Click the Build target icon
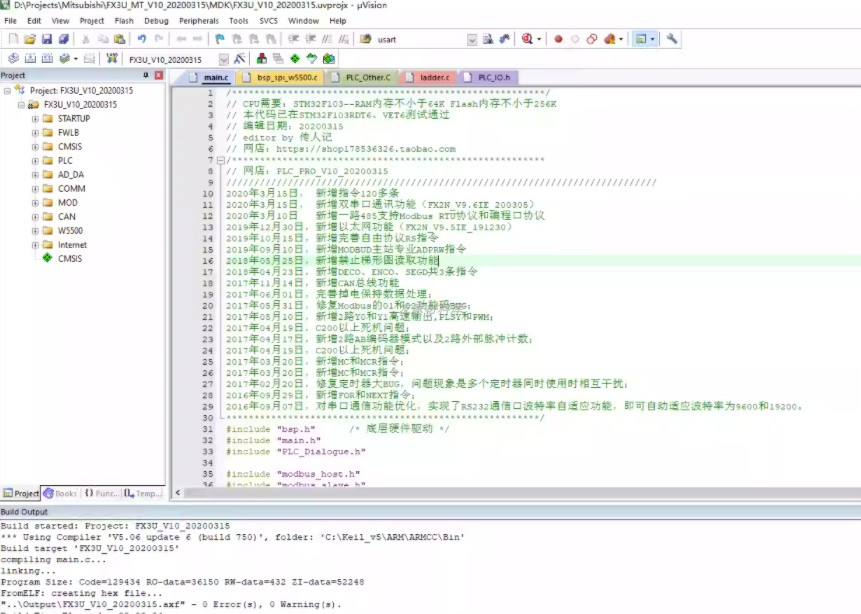The image size is (861, 614). tap(31, 57)
